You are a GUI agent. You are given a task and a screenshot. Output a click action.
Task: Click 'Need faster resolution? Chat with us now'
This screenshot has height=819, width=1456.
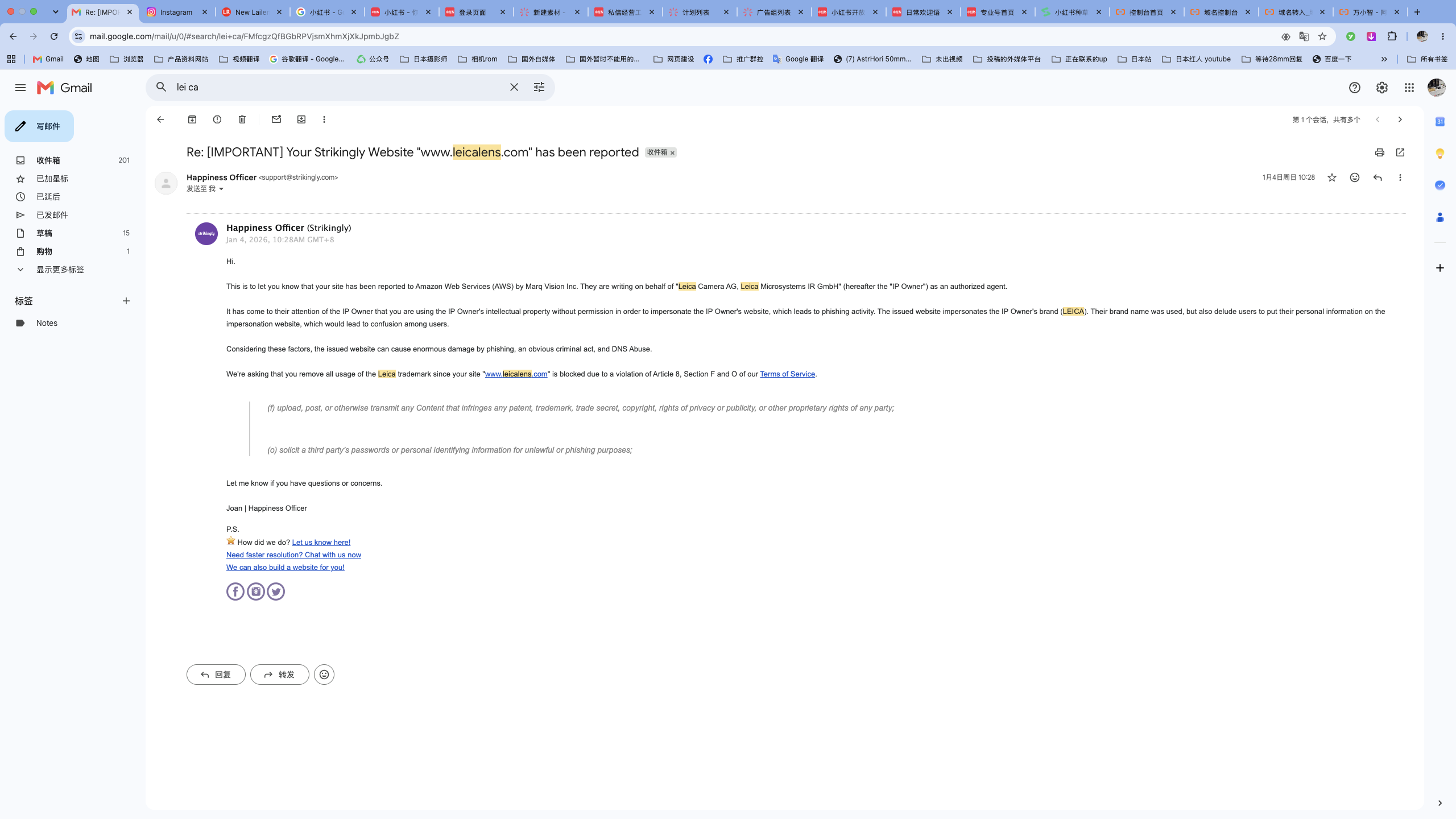(293, 555)
